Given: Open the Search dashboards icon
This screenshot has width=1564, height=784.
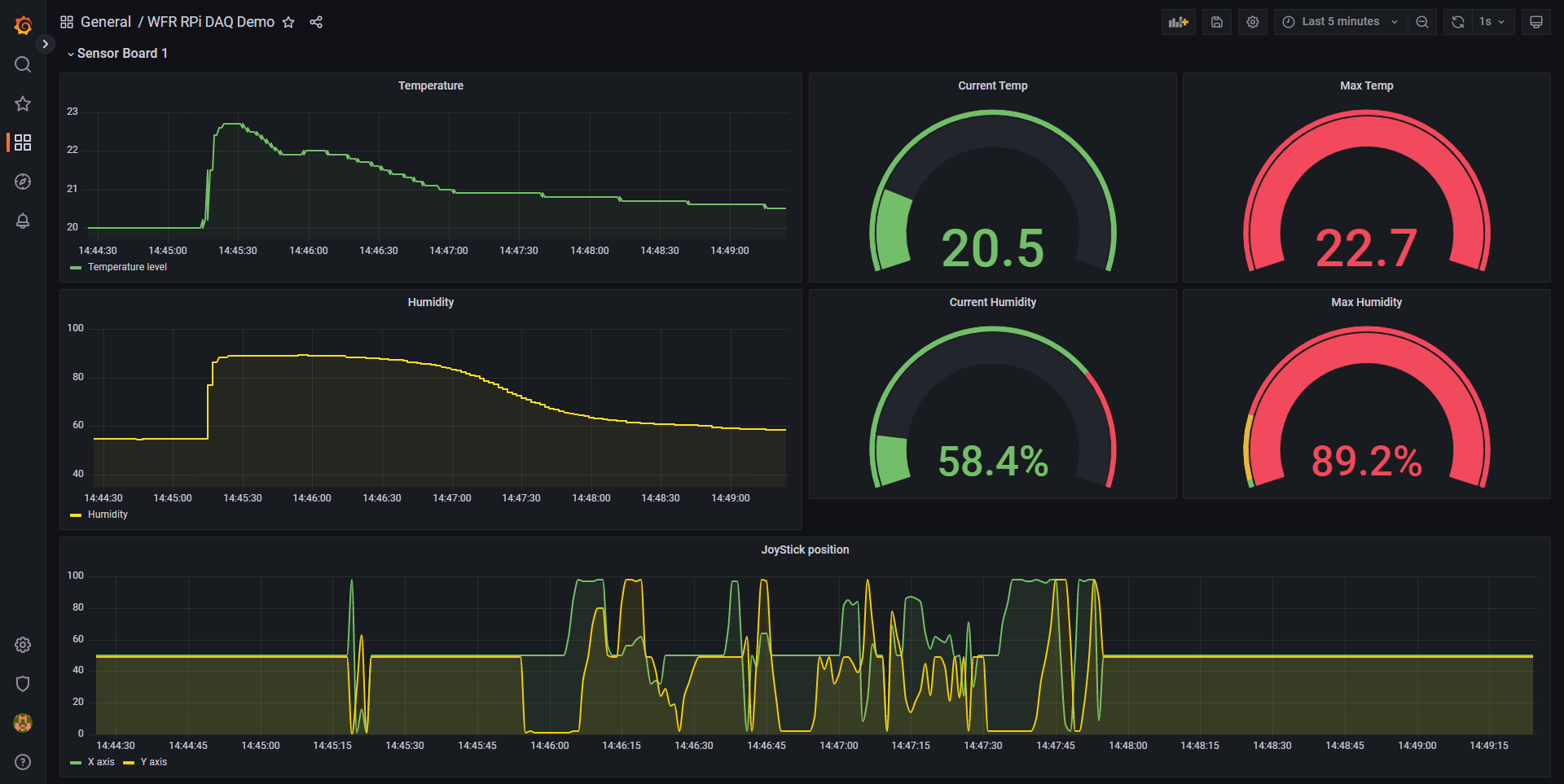Looking at the screenshot, I should [22, 64].
